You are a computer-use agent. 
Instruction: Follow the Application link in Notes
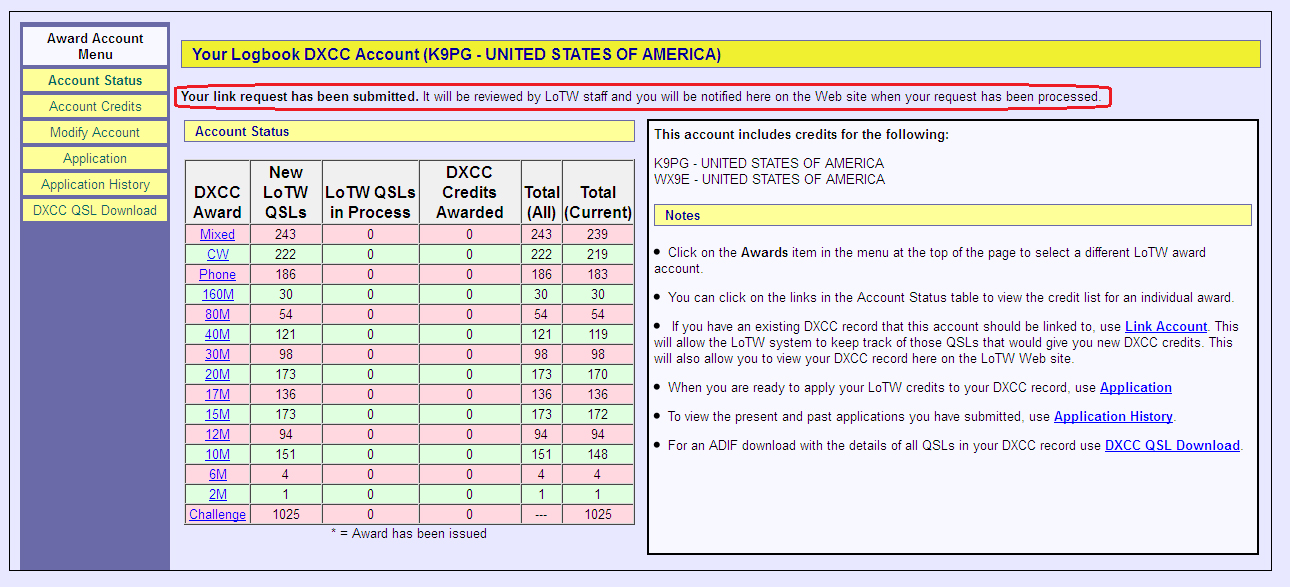pos(1135,387)
